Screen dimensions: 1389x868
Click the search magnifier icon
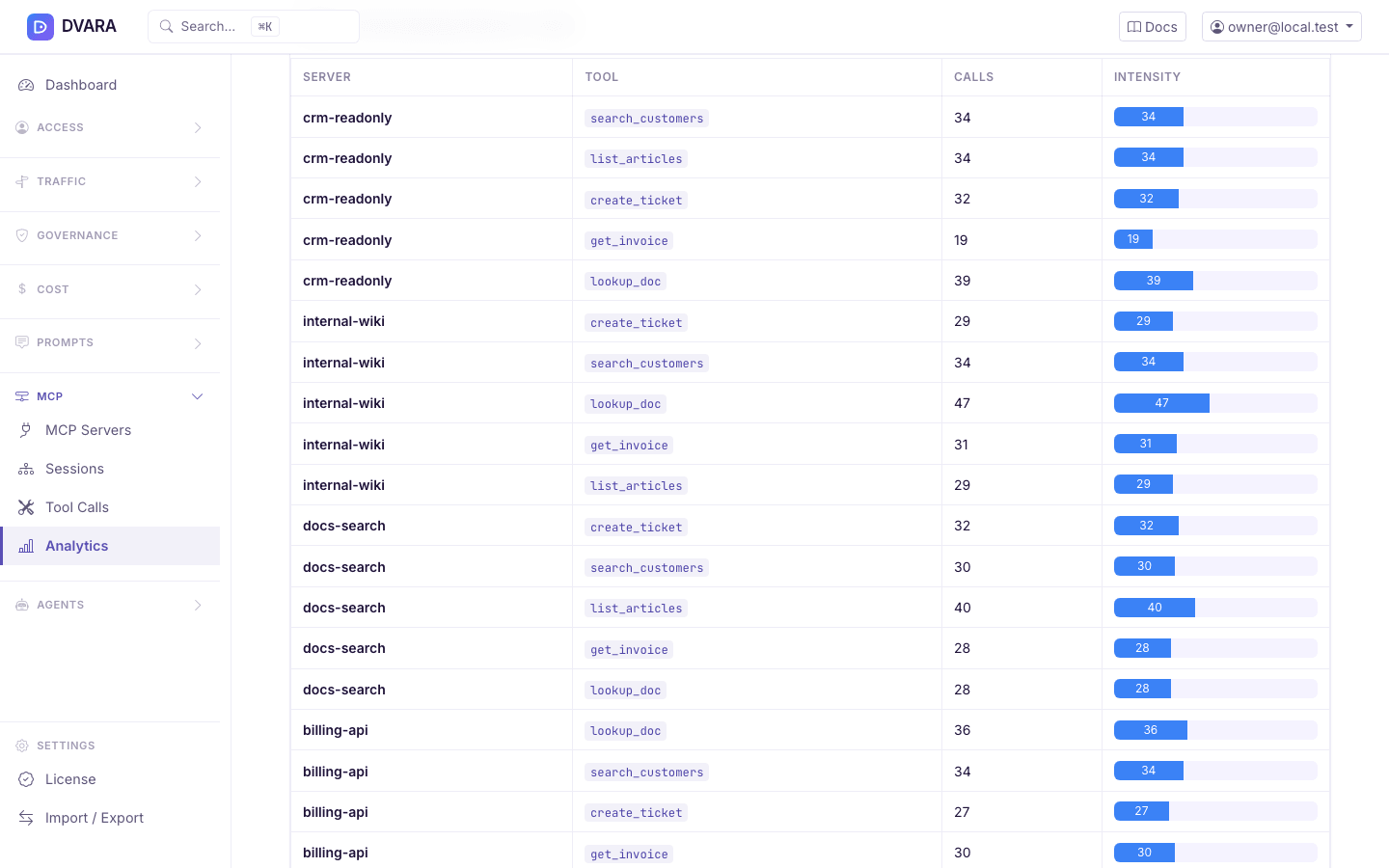coord(166,27)
